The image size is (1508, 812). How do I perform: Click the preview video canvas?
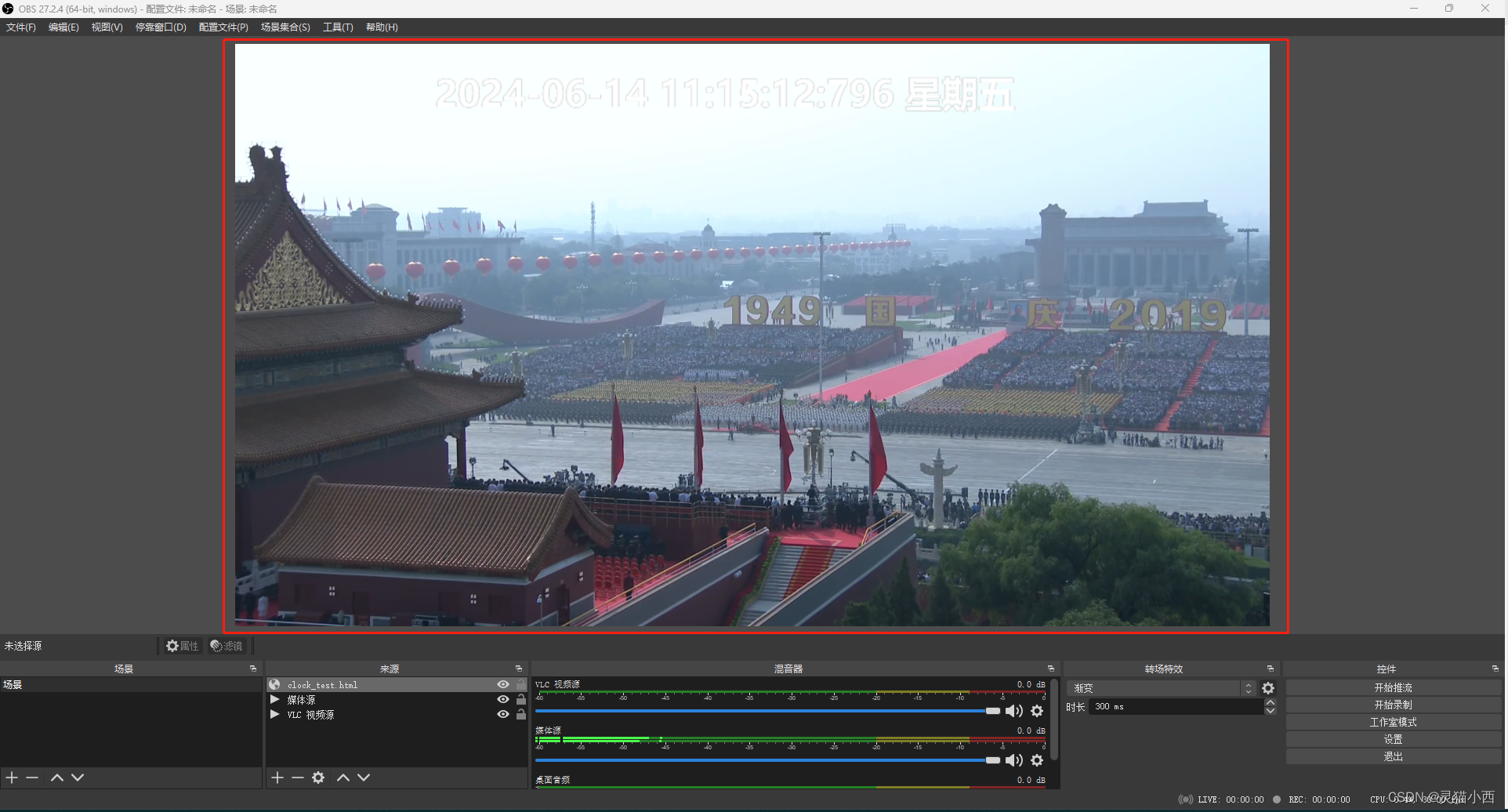tap(752, 335)
